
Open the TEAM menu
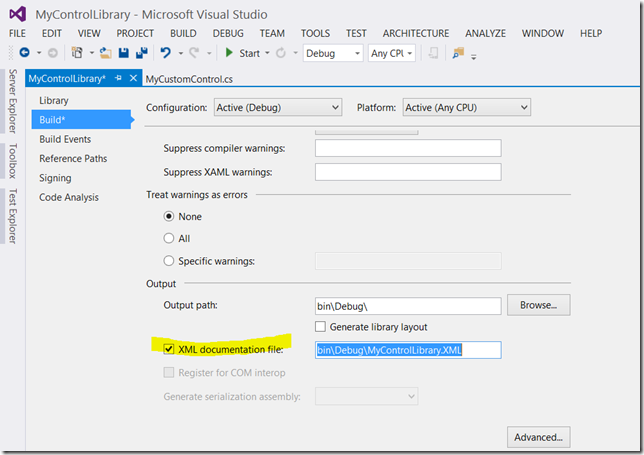pyautogui.click(x=272, y=33)
